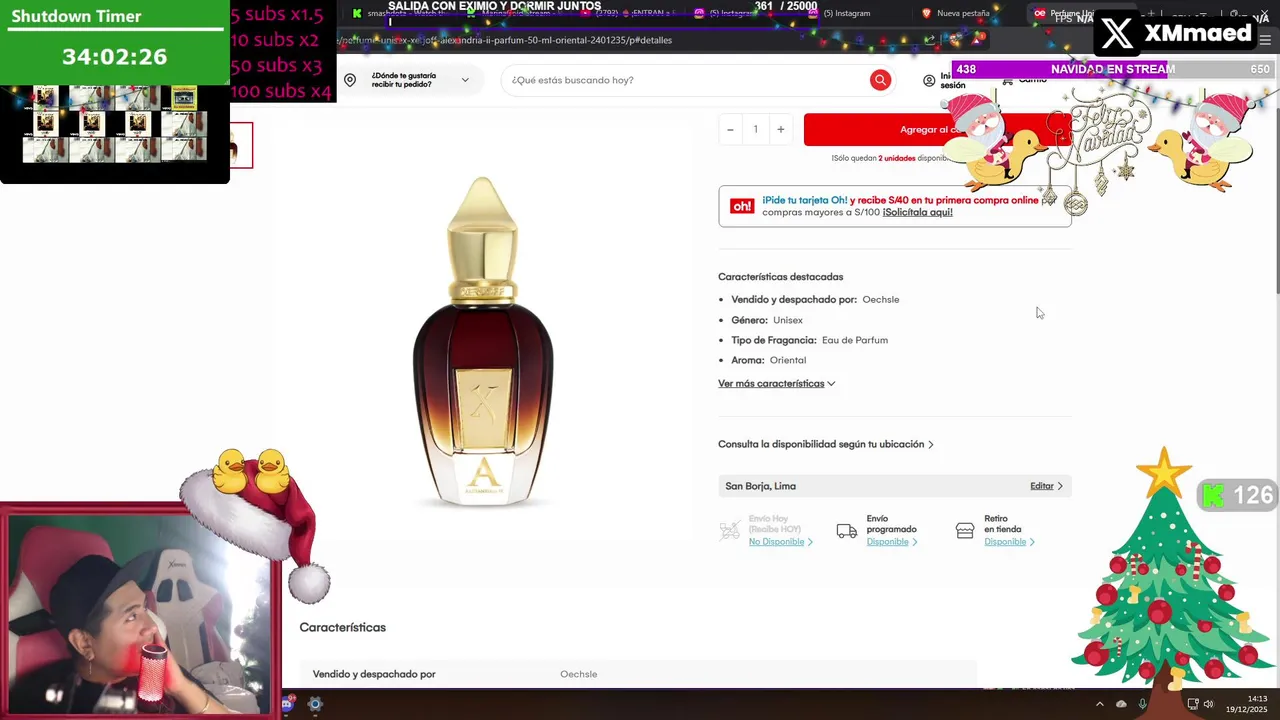Click the network icon in system tray
The height and width of the screenshot is (720, 1280).
(1193, 704)
